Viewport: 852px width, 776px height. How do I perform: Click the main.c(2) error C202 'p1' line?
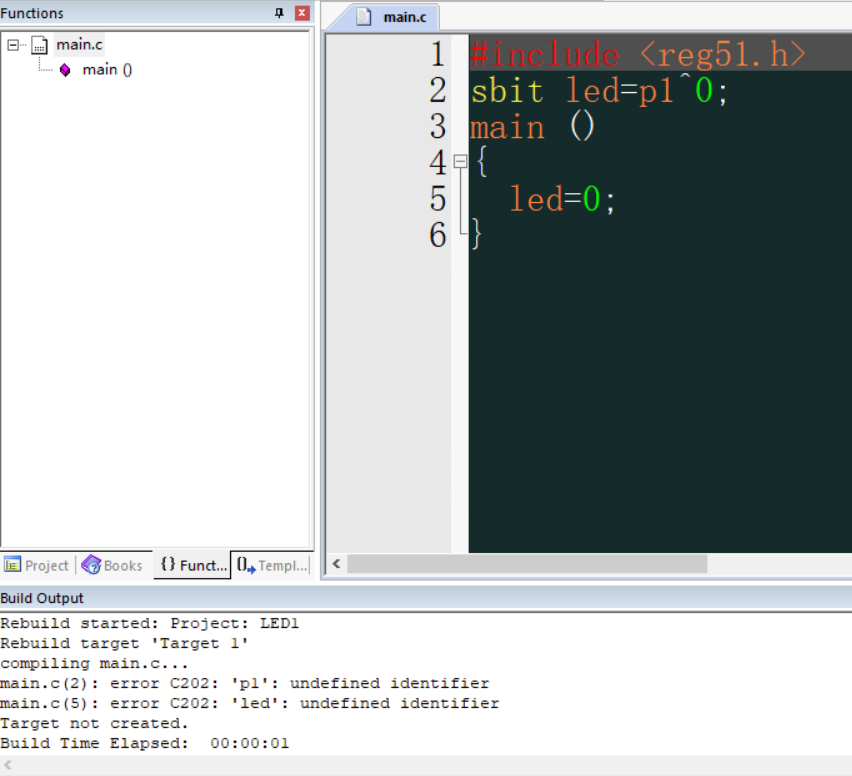point(245,683)
